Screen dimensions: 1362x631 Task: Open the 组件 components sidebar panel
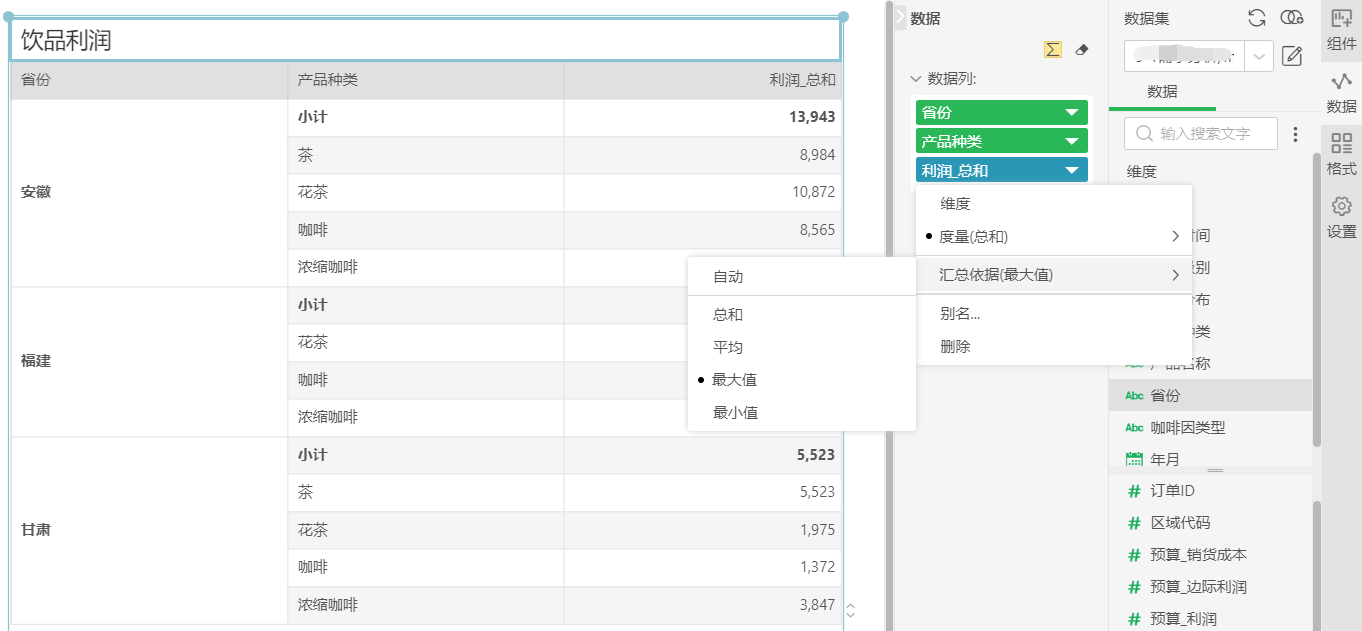click(x=1341, y=29)
